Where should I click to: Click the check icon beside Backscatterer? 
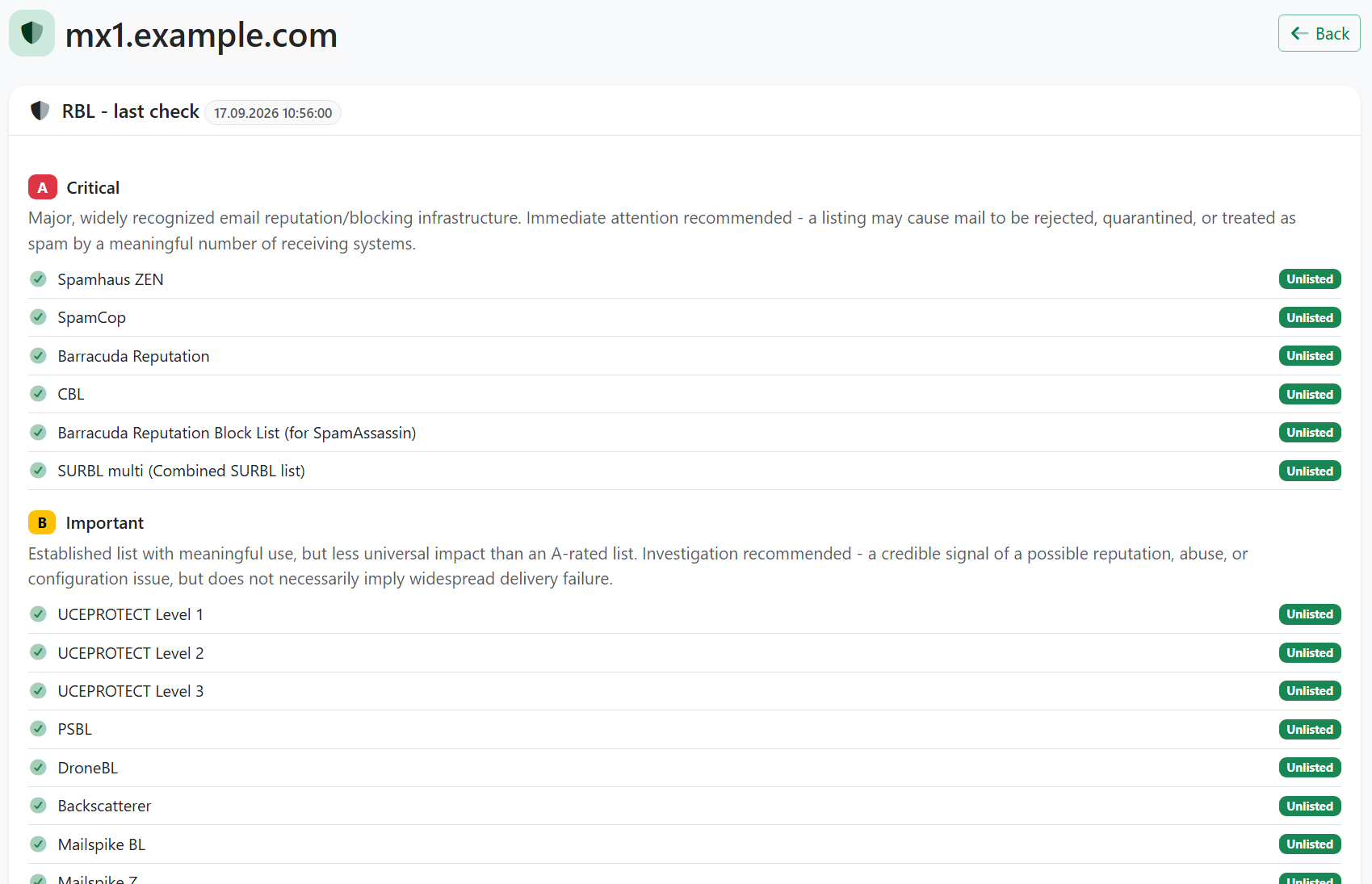[x=38, y=806]
